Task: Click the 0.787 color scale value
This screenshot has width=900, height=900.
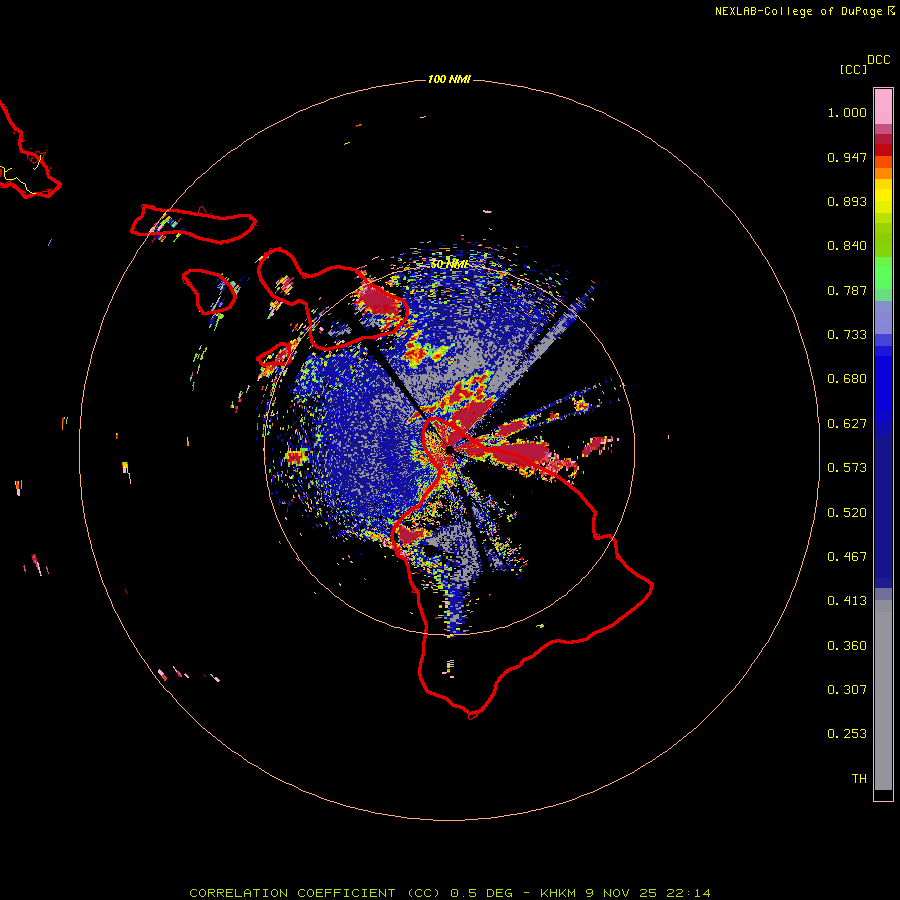Action: click(x=847, y=290)
